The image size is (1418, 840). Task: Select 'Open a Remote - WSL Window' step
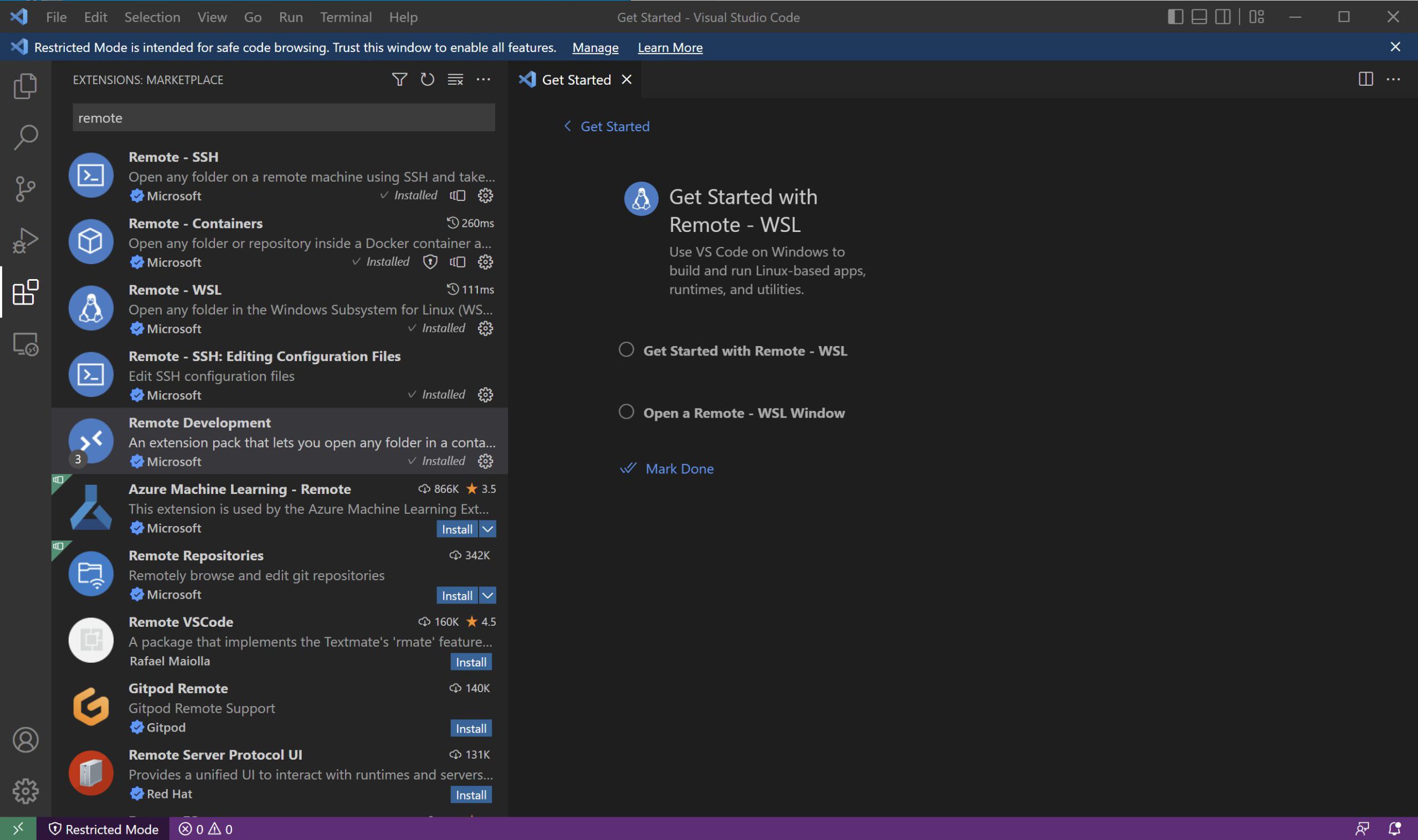743,413
